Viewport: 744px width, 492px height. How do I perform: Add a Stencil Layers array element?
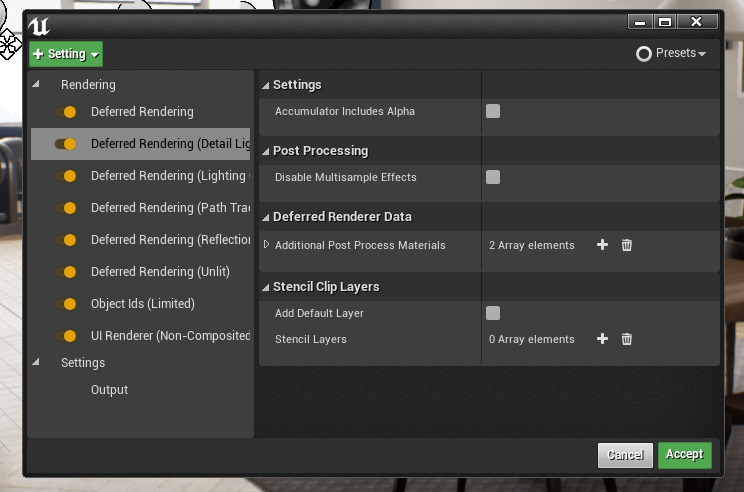[602, 339]
